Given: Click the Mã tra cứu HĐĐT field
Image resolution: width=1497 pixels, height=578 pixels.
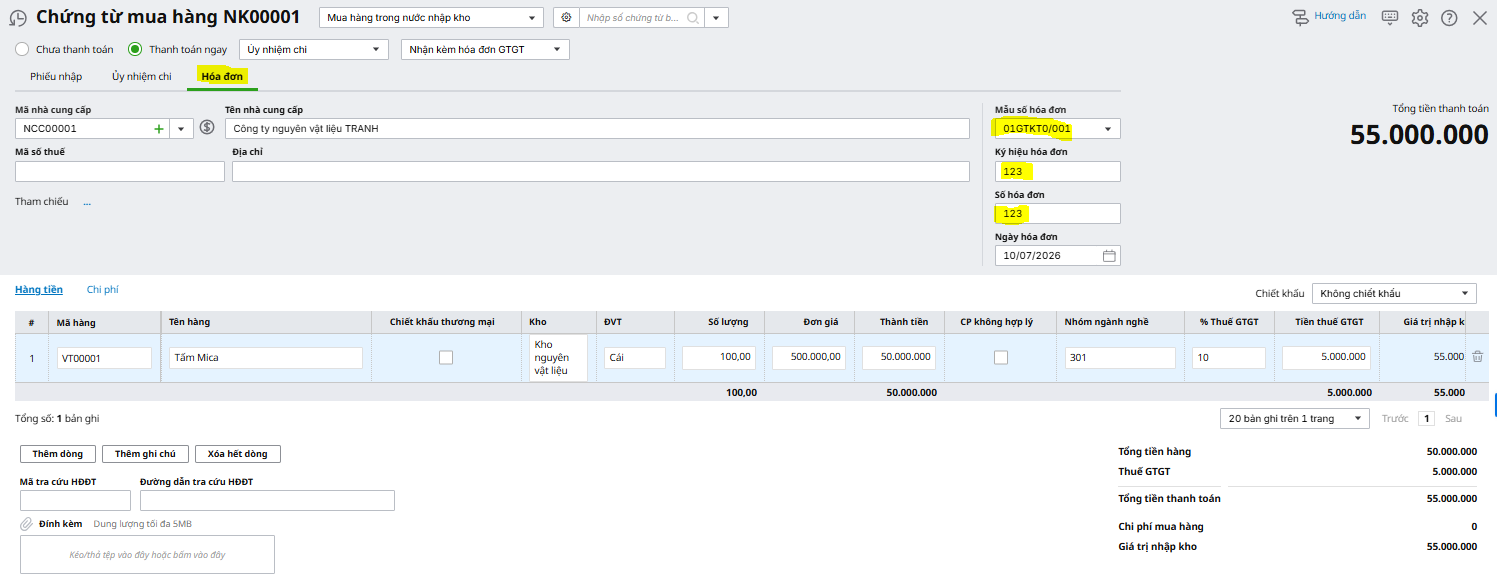Looking at the screenshot, I should pyautogui.click(x=75, y=500).
